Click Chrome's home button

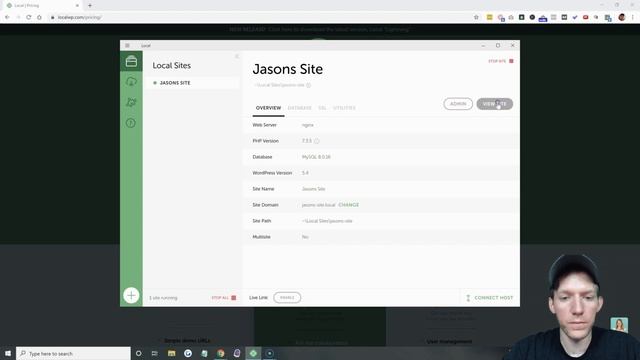(39, 17)
